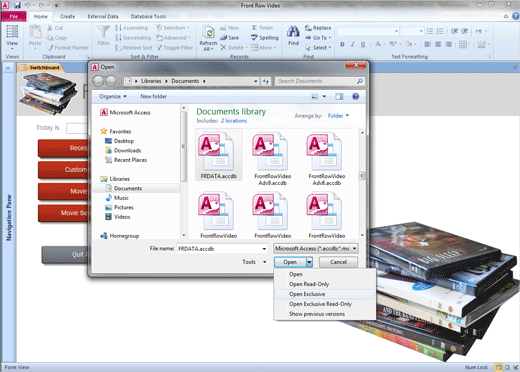Open the File tab
The width and height of the screenshot is (520, 372).
(14, 16)
